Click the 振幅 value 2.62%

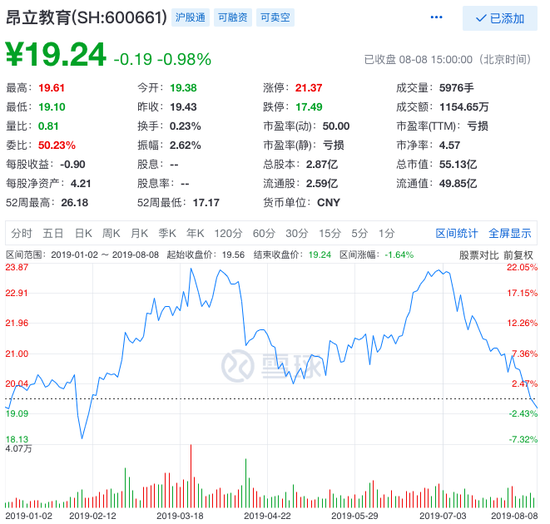tap(185, 145)
